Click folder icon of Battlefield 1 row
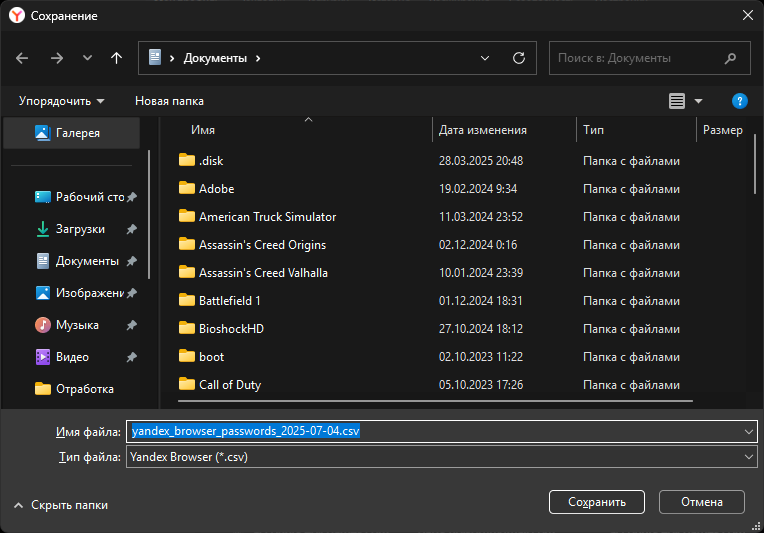This screenshot has height=533, width=764. [187, 300]
